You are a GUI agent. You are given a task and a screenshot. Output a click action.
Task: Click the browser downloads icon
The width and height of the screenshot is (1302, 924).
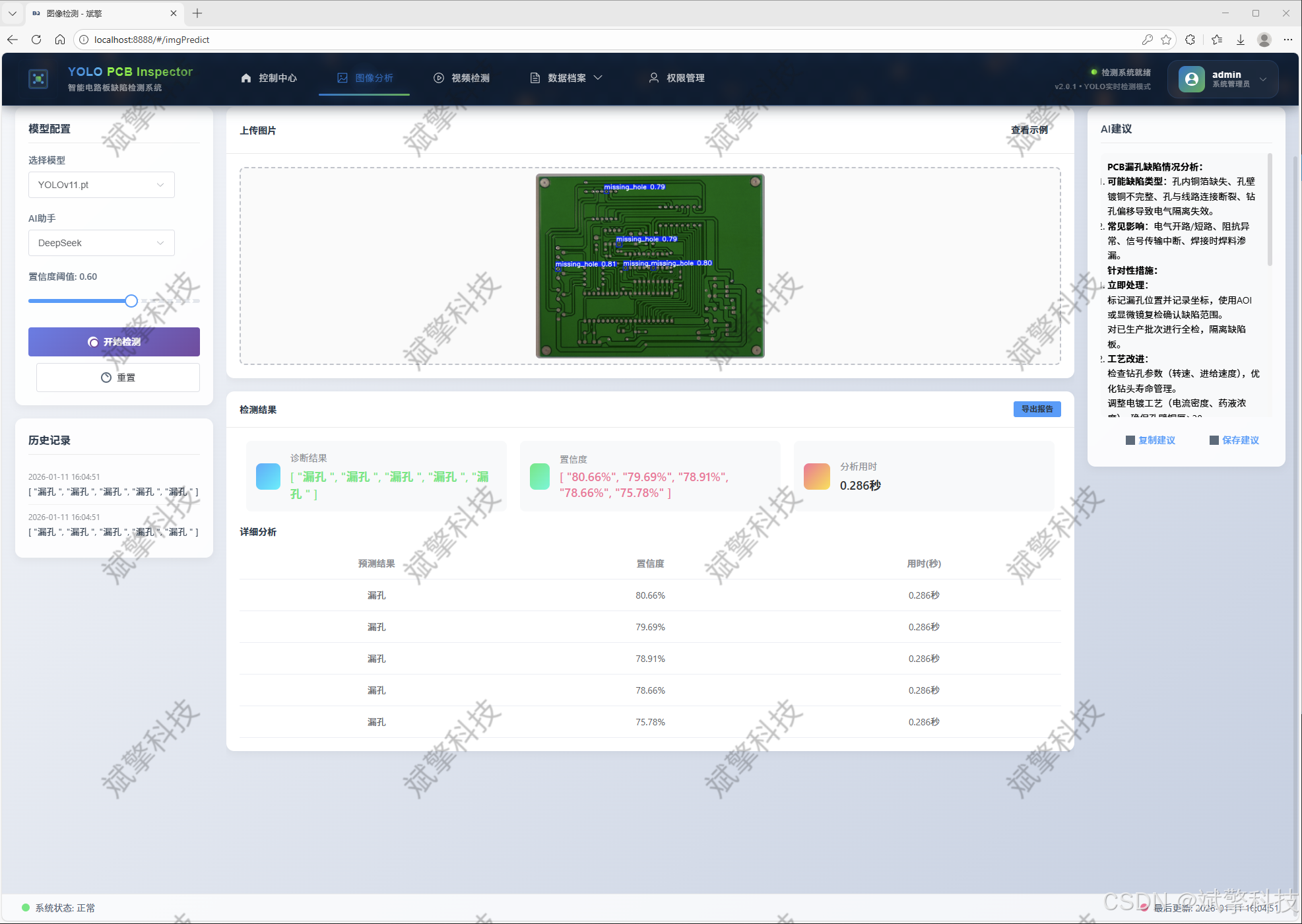[1241, 40]
